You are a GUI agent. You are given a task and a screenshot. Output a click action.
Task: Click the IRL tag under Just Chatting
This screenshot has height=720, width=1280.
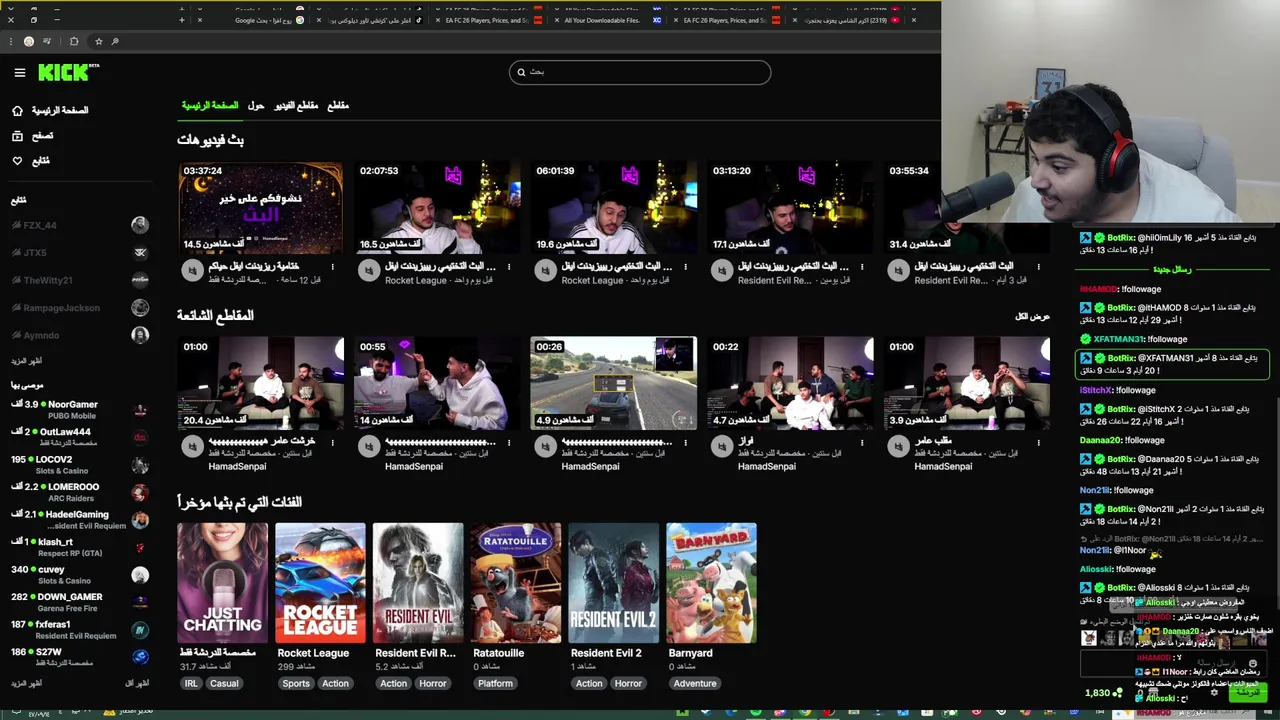pos(191,684)
